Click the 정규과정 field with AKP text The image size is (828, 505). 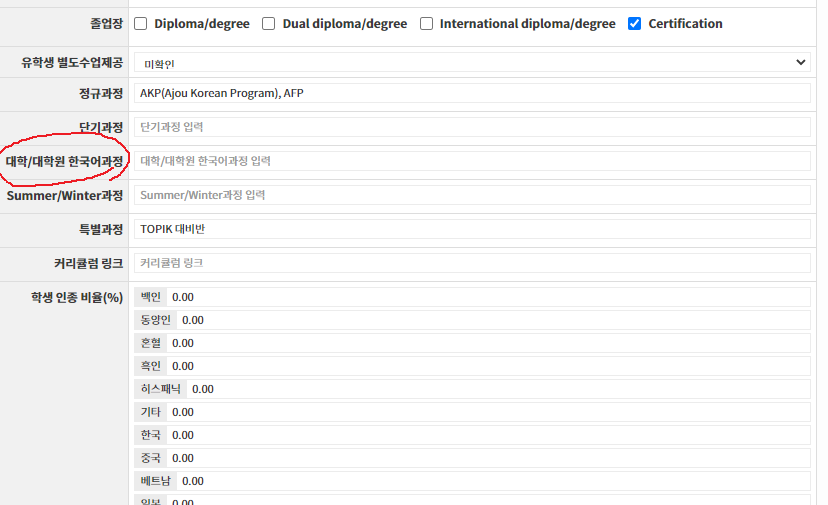[471, 94]
